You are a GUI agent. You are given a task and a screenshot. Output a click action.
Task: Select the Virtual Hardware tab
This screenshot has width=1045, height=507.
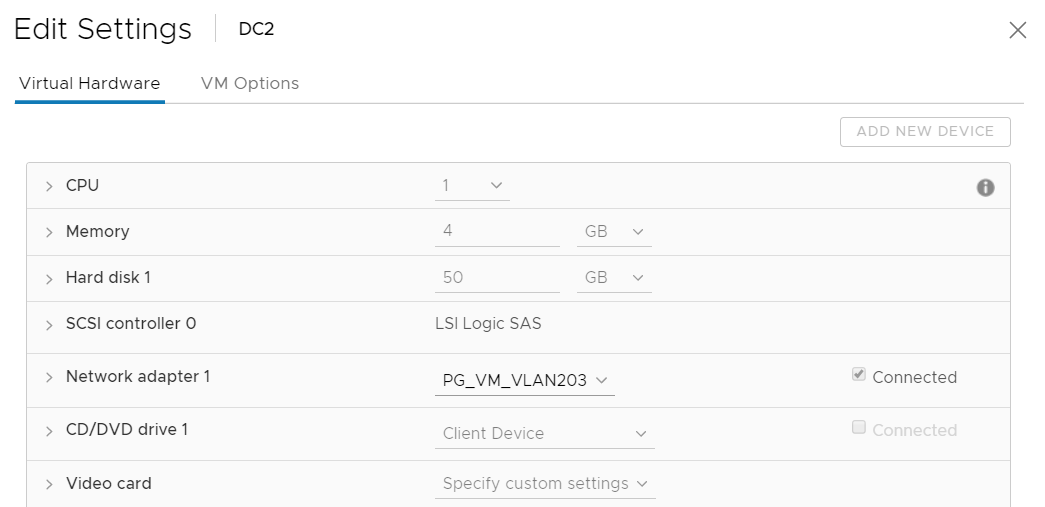click(x=90, y=84)
